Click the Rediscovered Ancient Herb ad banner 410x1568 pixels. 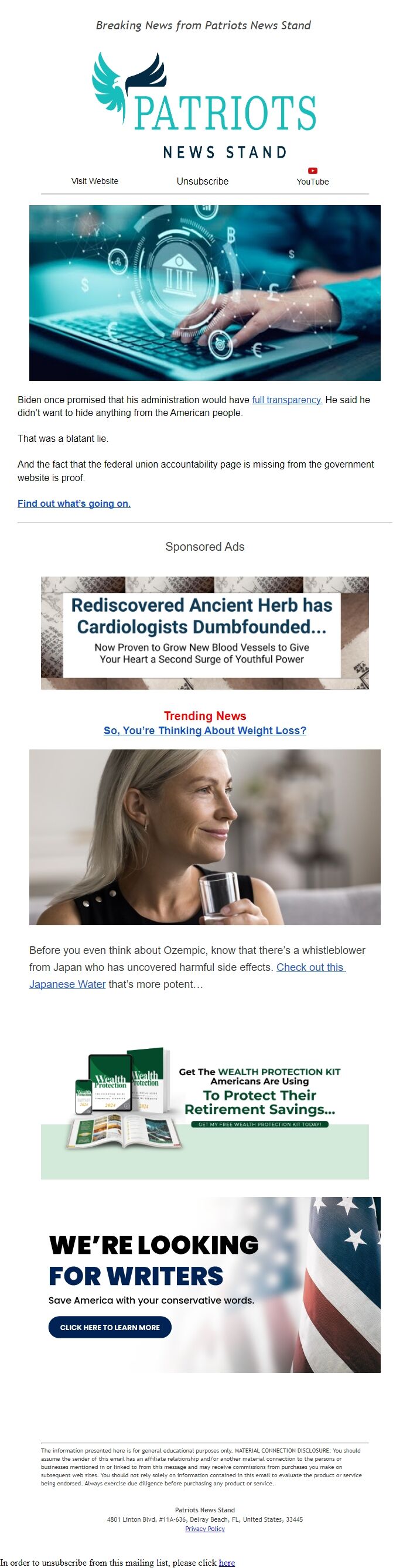pyautogui.click(x=205, y=632)
